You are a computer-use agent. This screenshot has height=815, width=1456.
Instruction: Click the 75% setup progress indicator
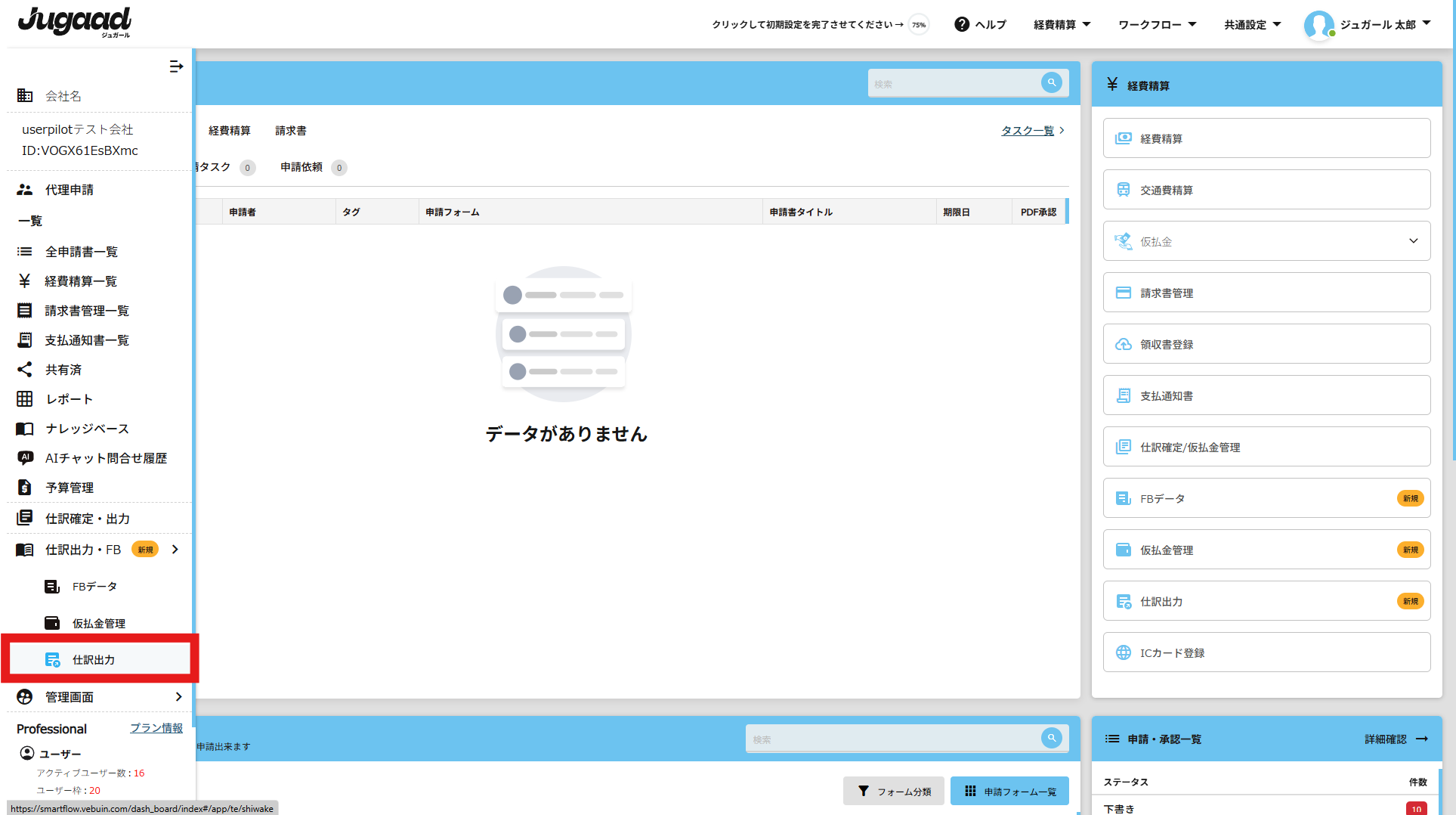919,24
